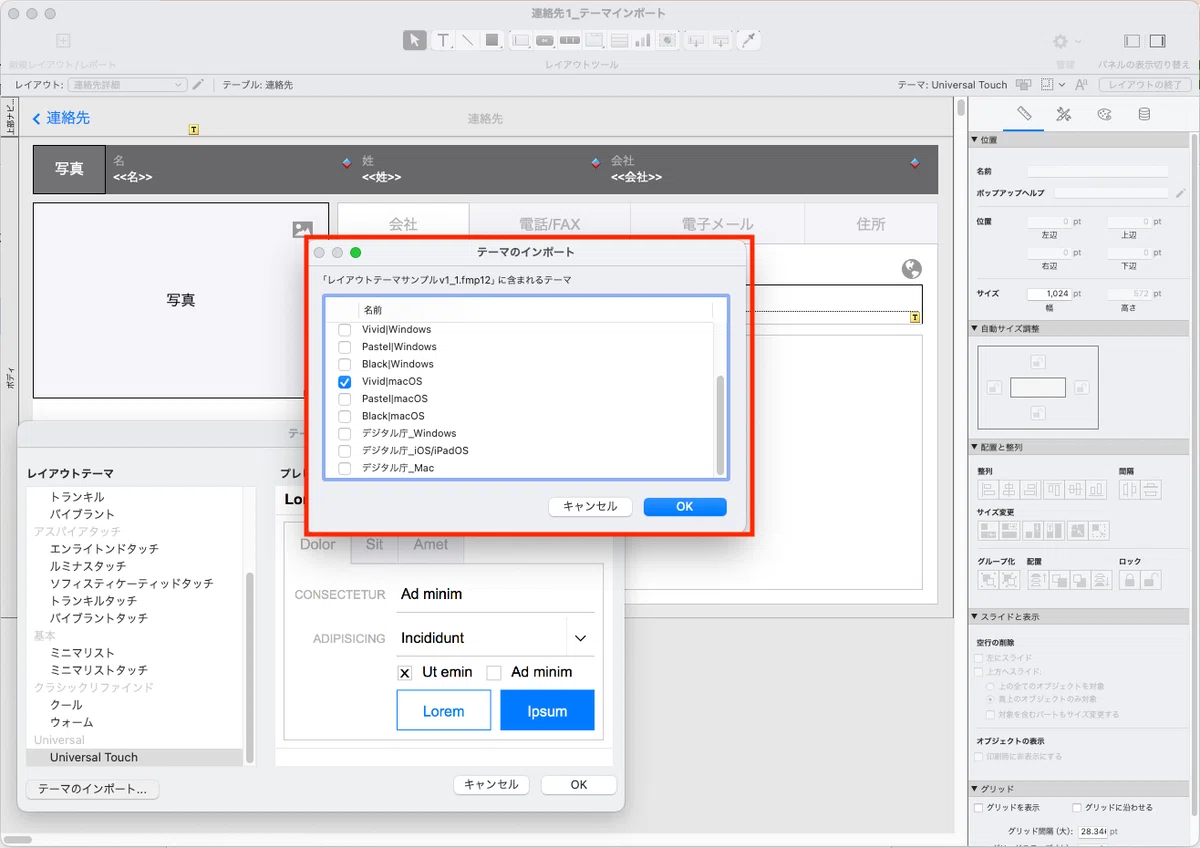Click OK in the theme change dialog
Viewport: 1200px width, 848px height.
click(579, 785)
